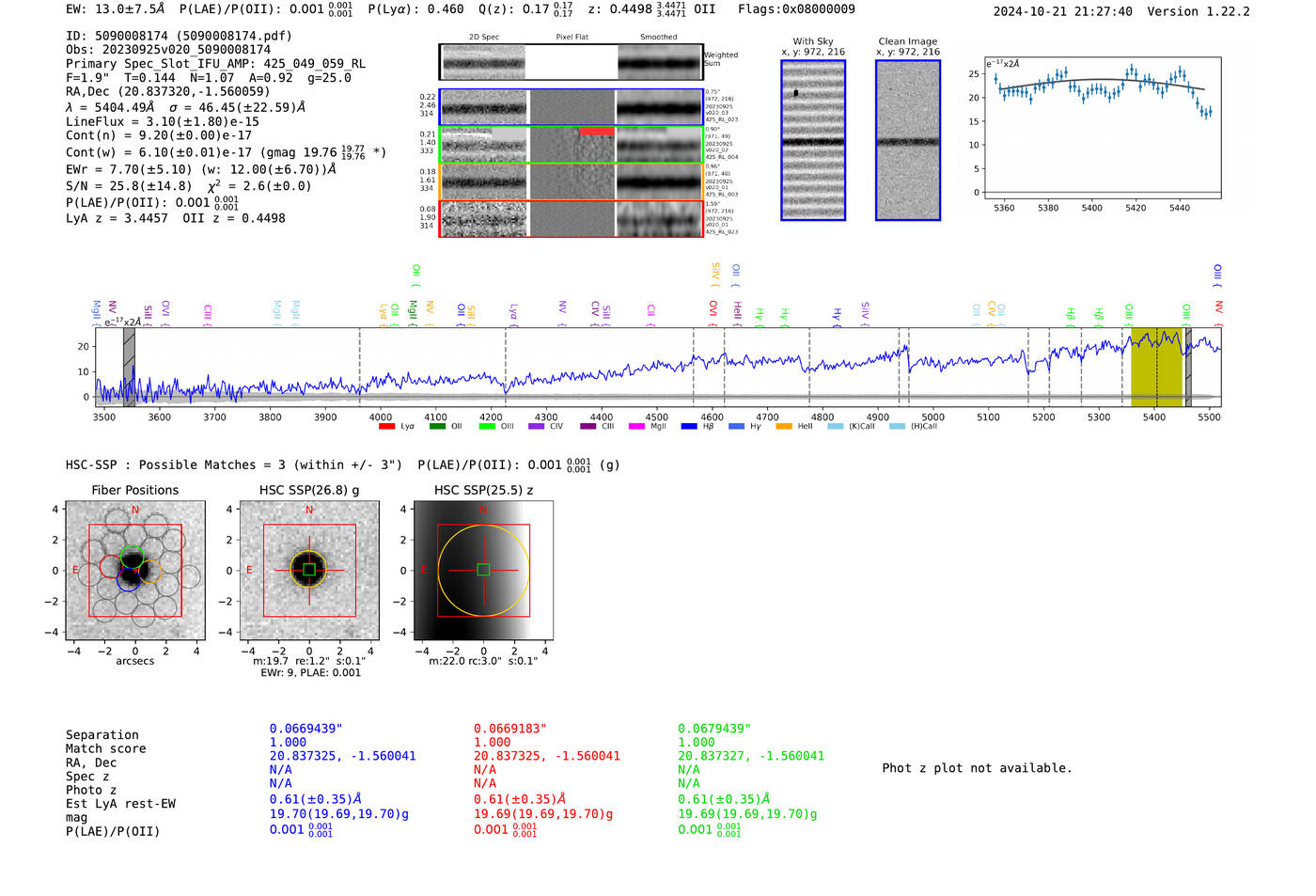Click the Hβ blue legend swatch

click(689, 427)
